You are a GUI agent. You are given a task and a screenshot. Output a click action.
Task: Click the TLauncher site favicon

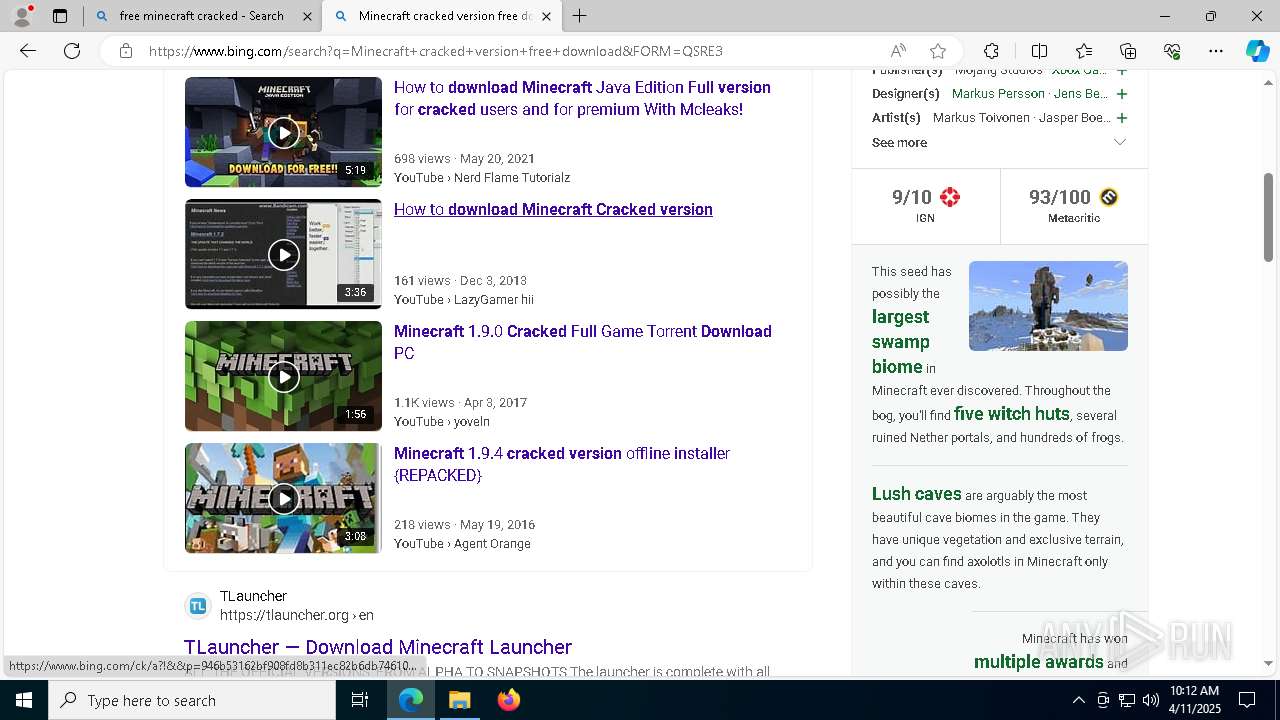198,606
